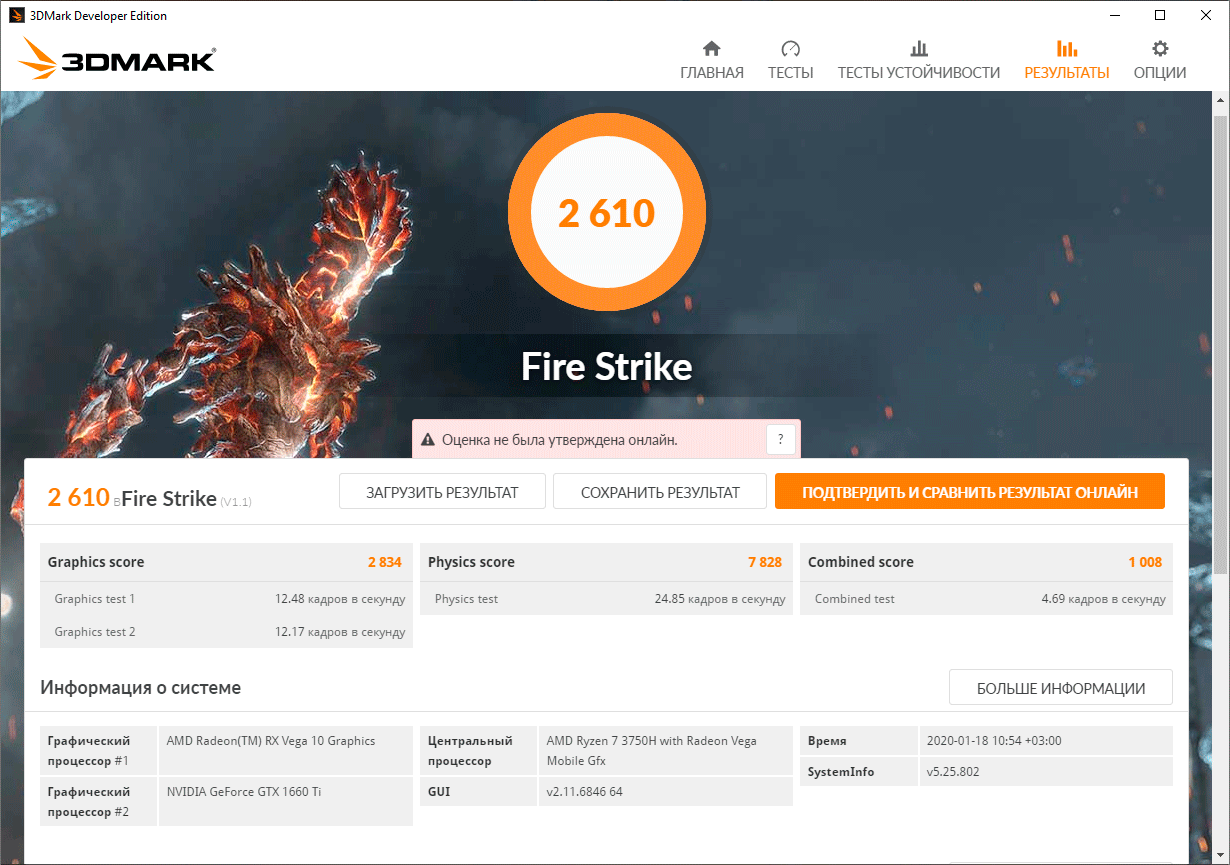1230x865 pixels.
Task: Close the 3DMark Developer Edition window
Action: pos(1206,15)
